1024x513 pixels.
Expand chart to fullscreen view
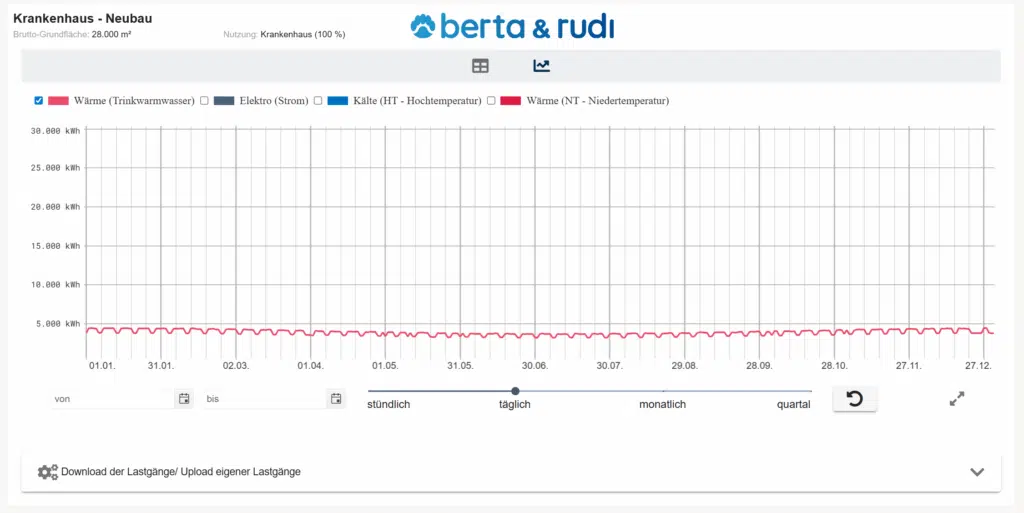(957, 399)
